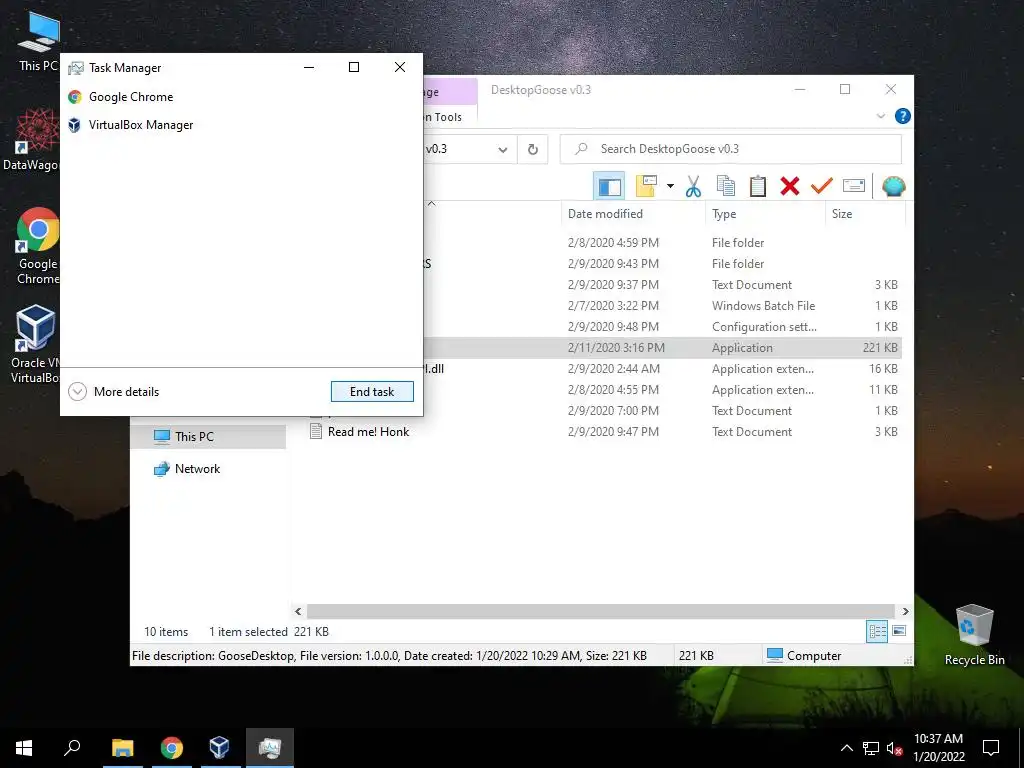
Task: Open the Recycle Bin on desktop
Action: point(974,635)
